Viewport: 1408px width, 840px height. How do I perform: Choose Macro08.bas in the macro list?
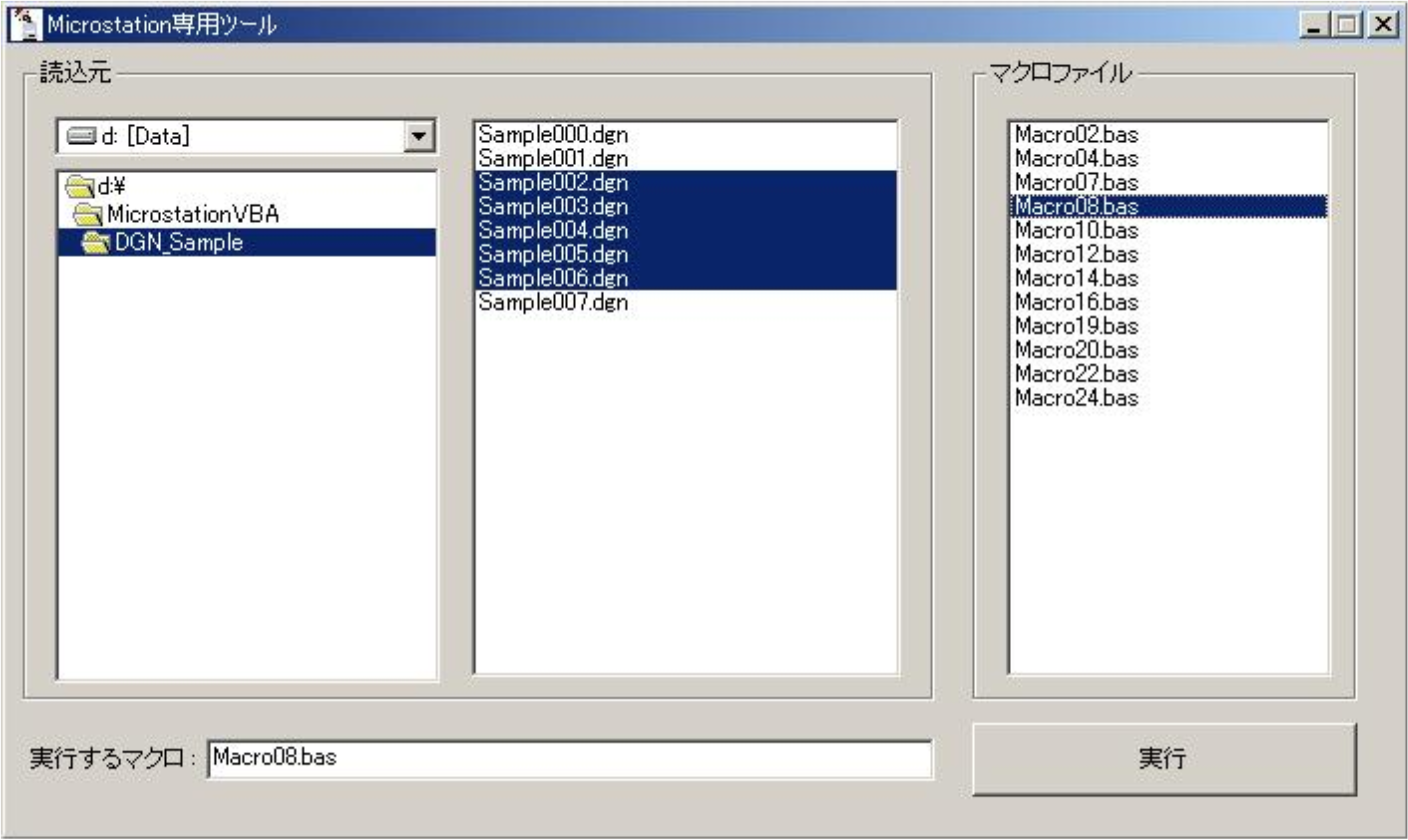[x=1168, y=206]
